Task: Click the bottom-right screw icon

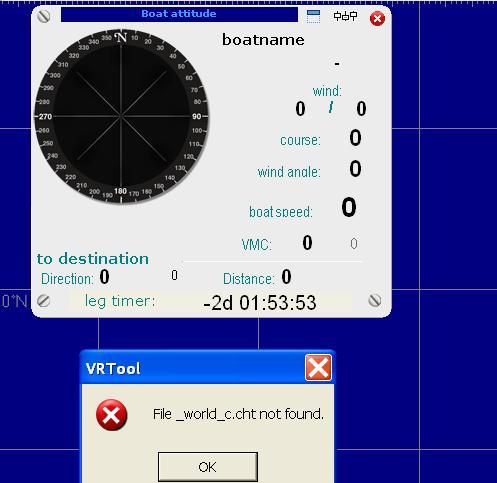Action: (375, 300)
